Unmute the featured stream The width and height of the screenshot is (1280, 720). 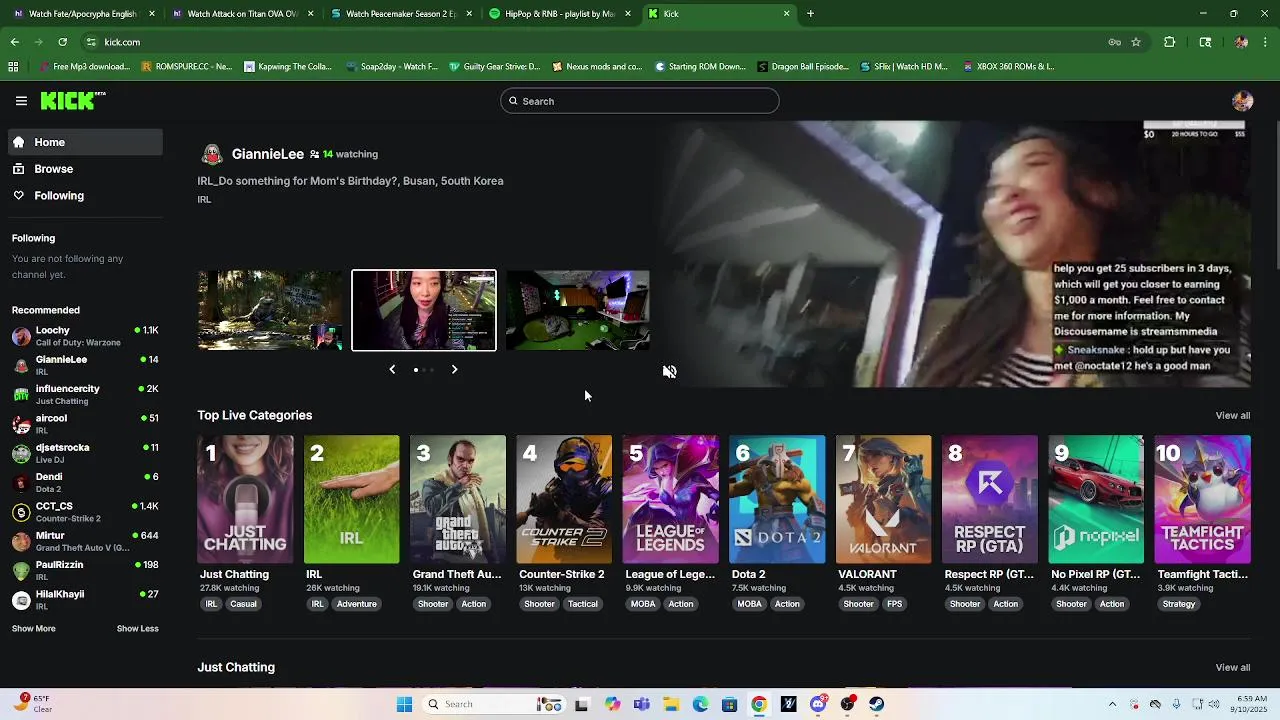[669, 372]
